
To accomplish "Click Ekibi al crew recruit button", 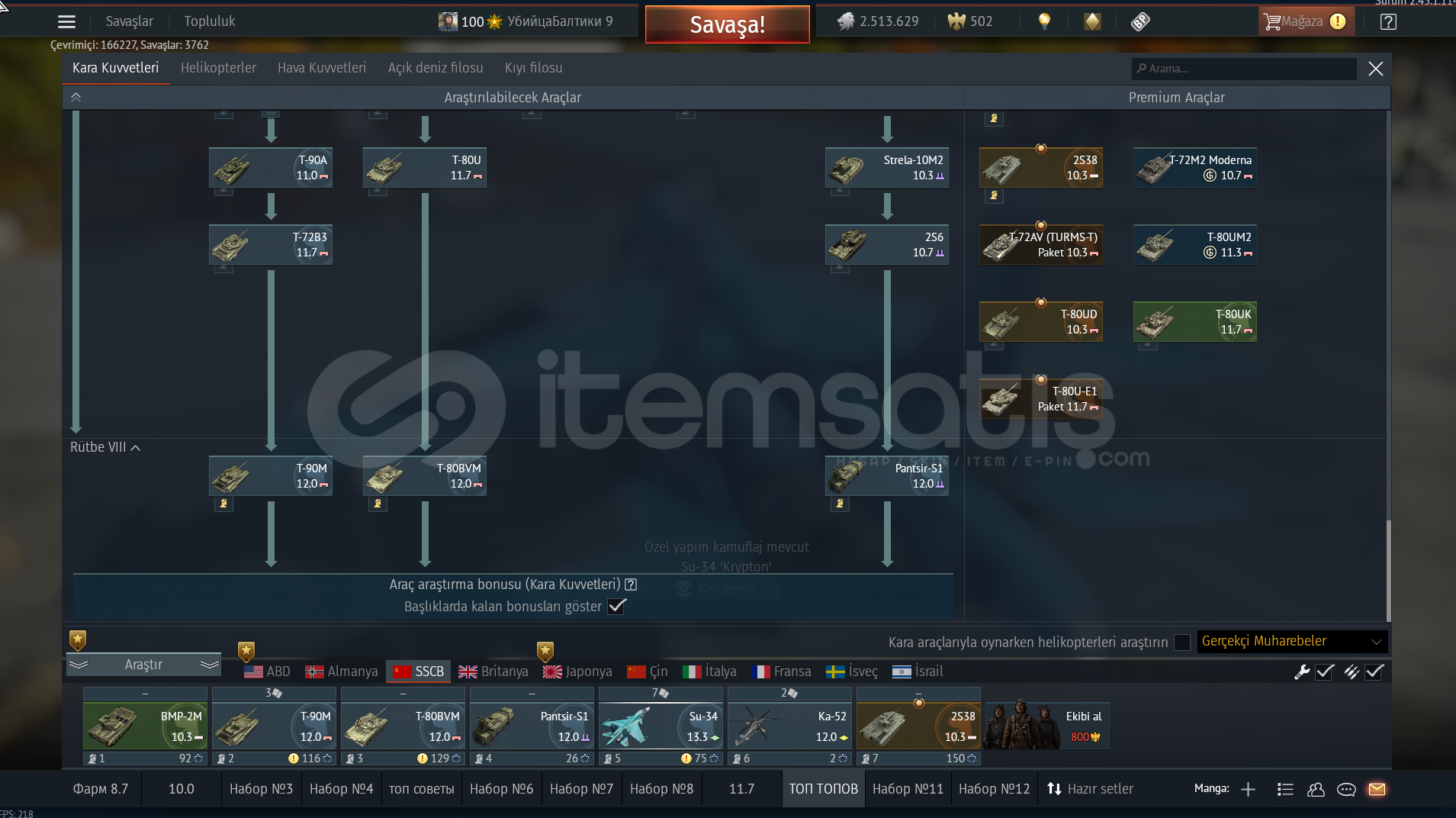I will tap(1047, 726).
